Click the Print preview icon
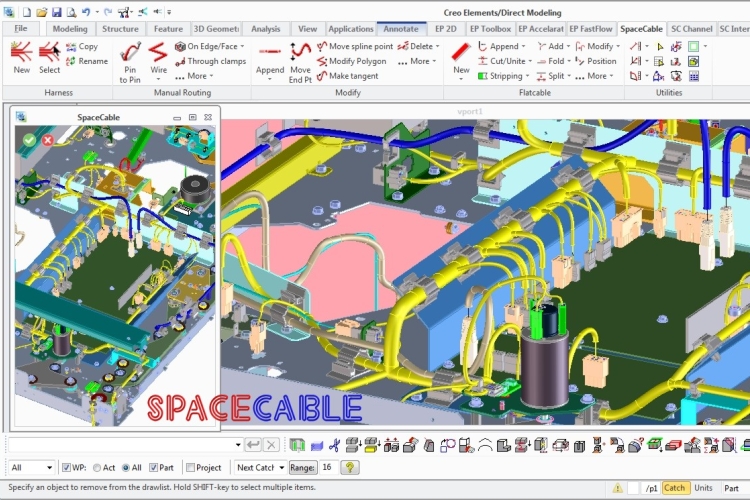 [71, 12]
